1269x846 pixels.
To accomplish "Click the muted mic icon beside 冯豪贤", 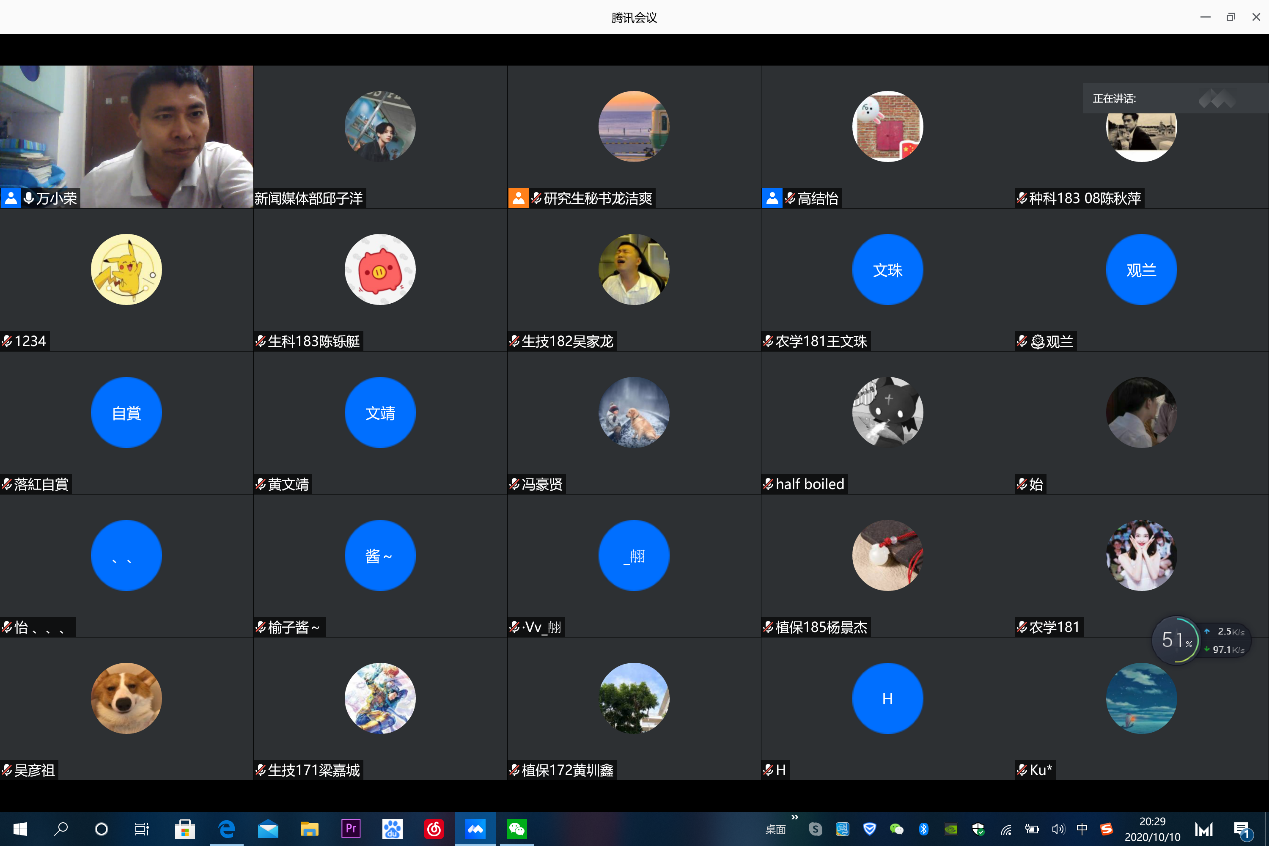I will click(514, 485).
